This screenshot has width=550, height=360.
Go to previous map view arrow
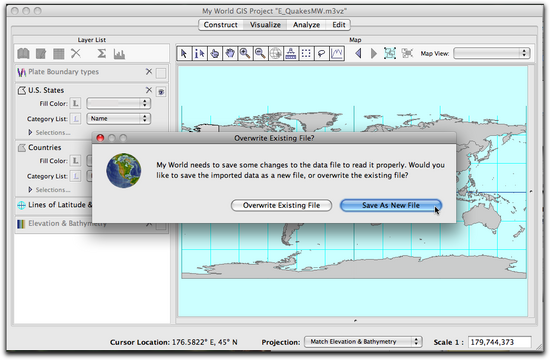point(358,53)
